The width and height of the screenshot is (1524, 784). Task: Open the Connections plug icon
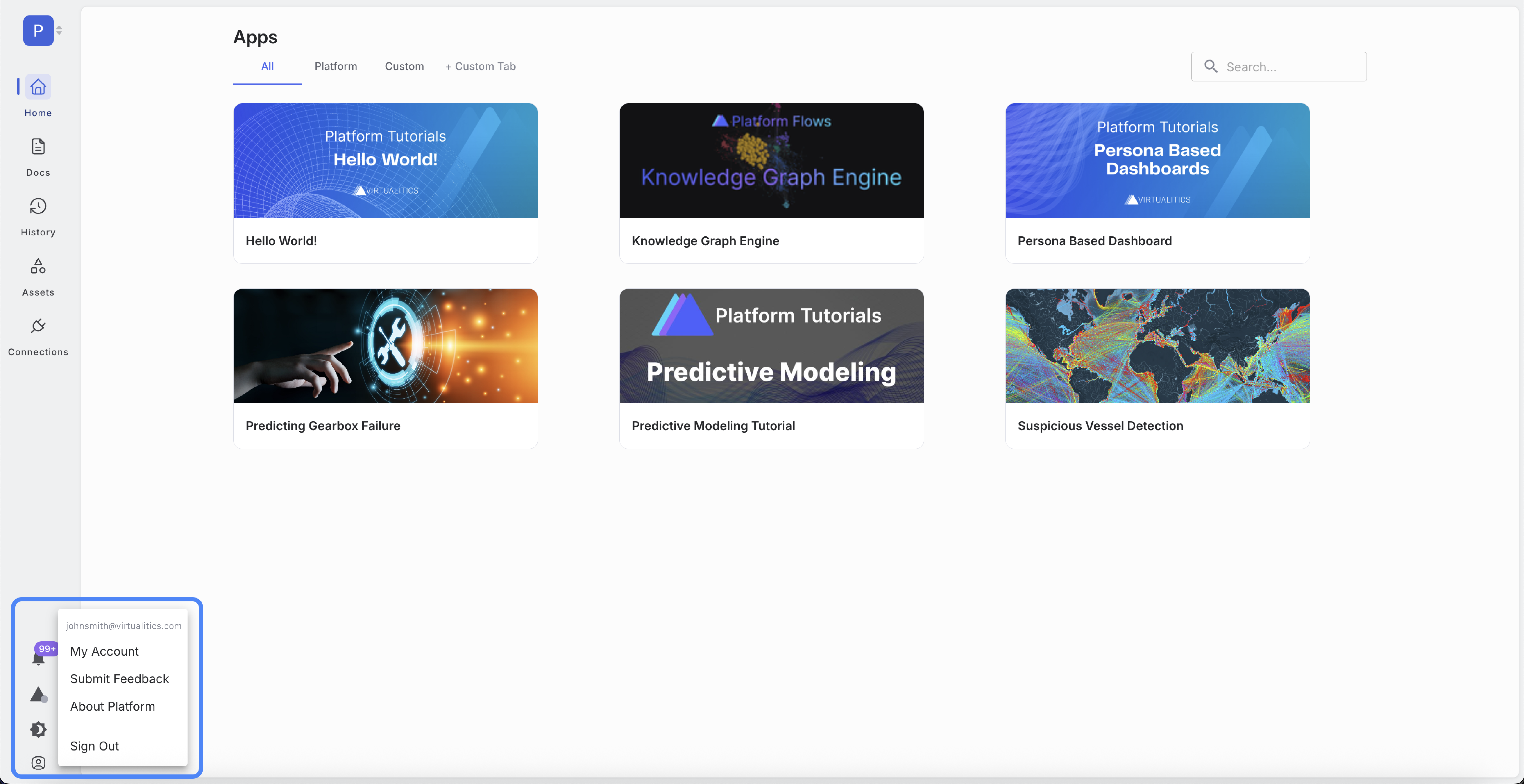coord(38,326)
